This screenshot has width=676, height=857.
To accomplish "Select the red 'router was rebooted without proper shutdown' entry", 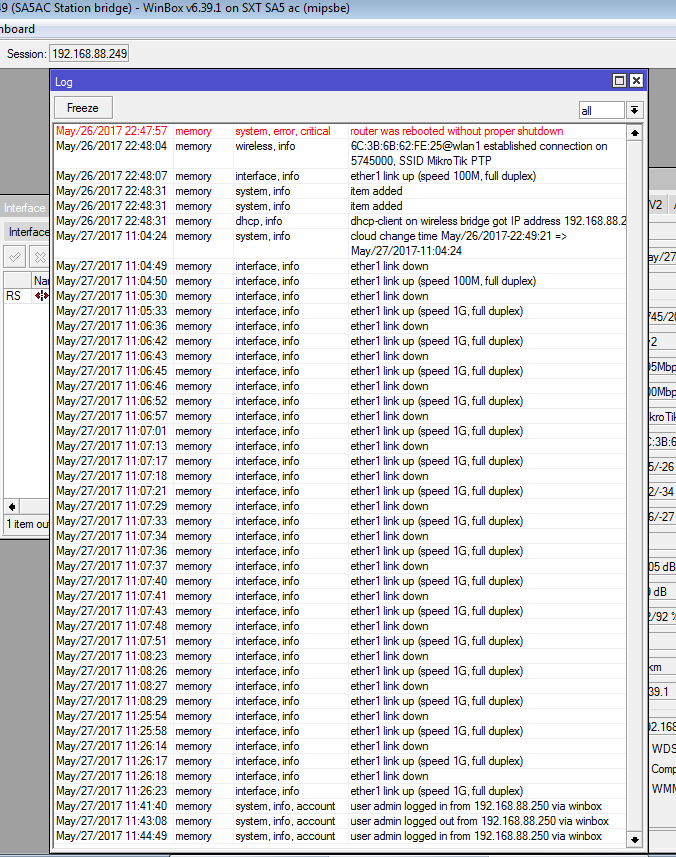I will [340, 131].
